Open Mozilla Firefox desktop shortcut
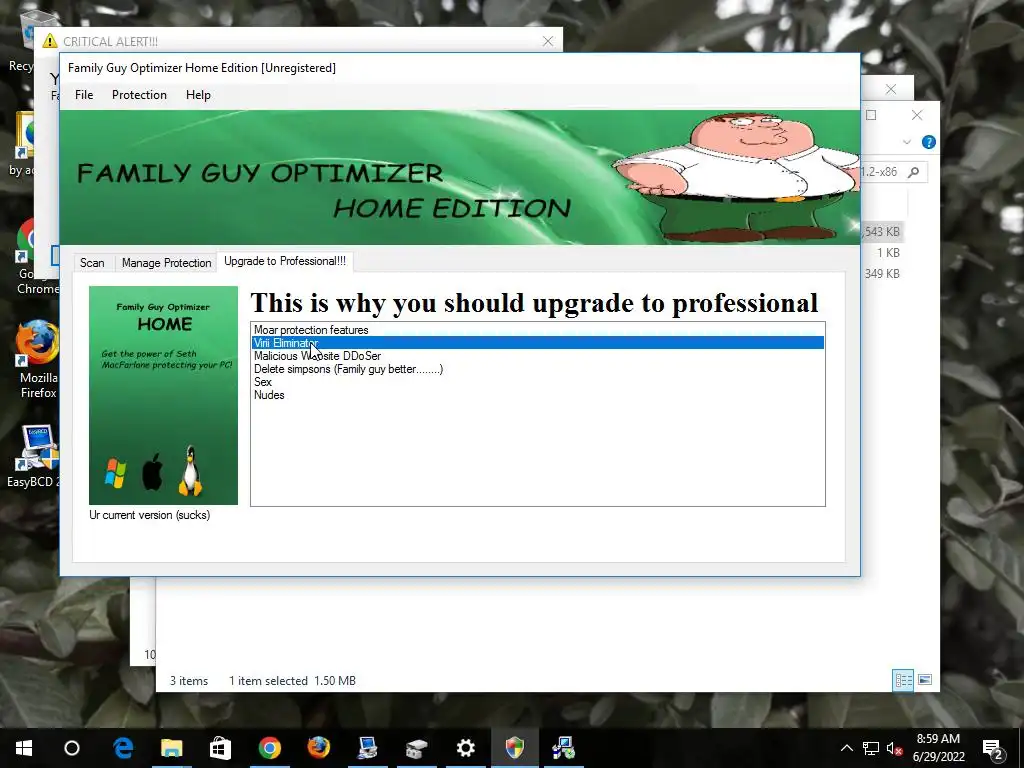Viewport: 1024px width, 768px height. pos(38,359)
